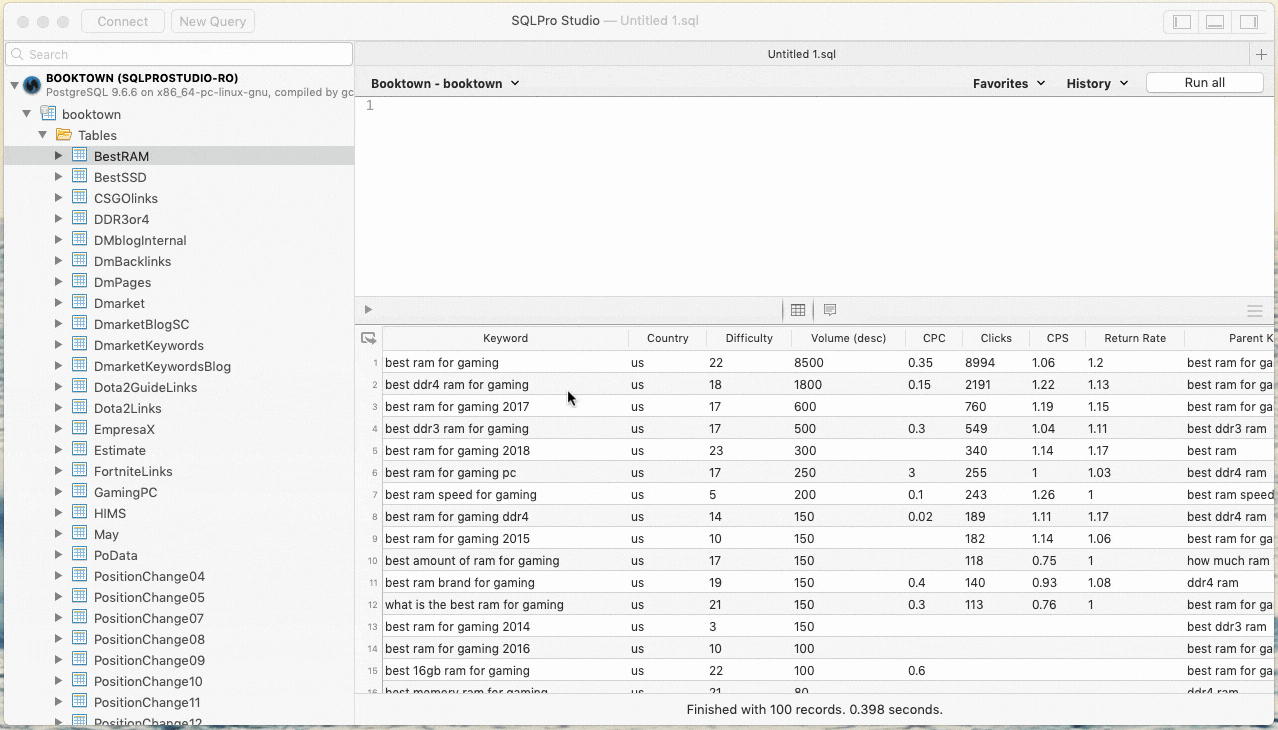Viewport: 1278px width, 730px height.
Task: Click the booktown database icon
Action: 47,113
